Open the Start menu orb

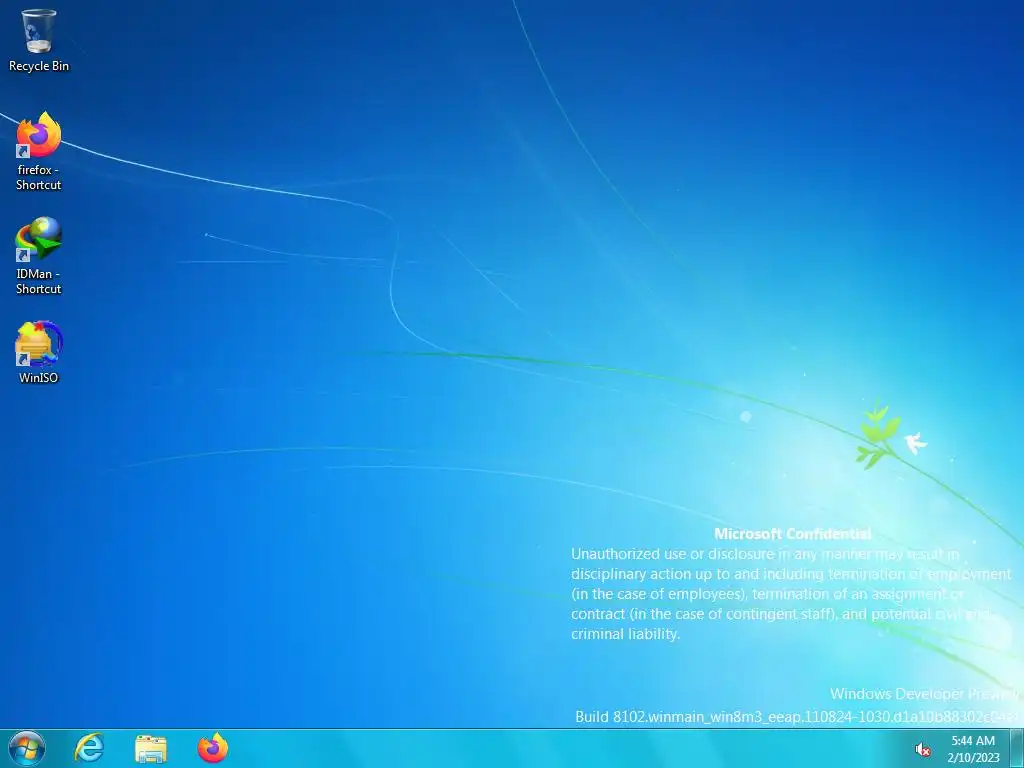click(x=27, y=748)
